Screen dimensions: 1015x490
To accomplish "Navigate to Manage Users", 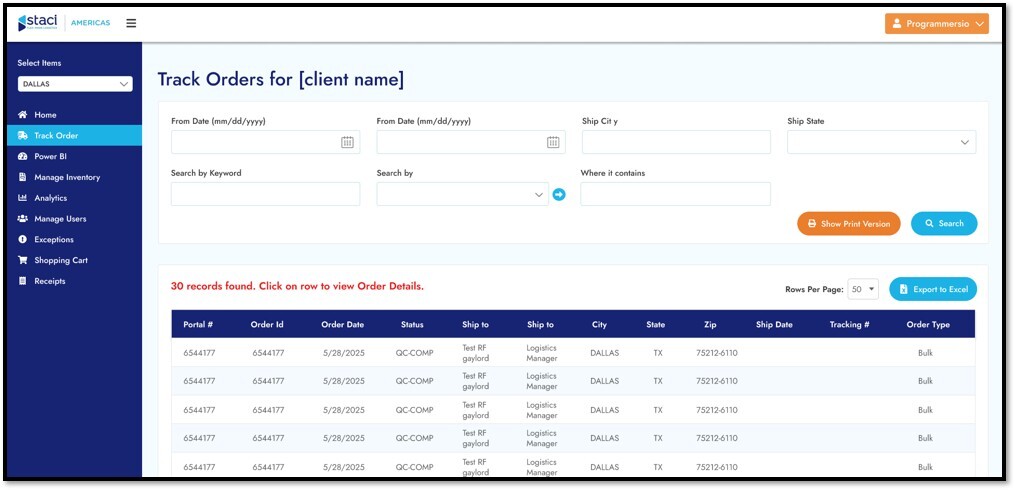I will (60, 219).
